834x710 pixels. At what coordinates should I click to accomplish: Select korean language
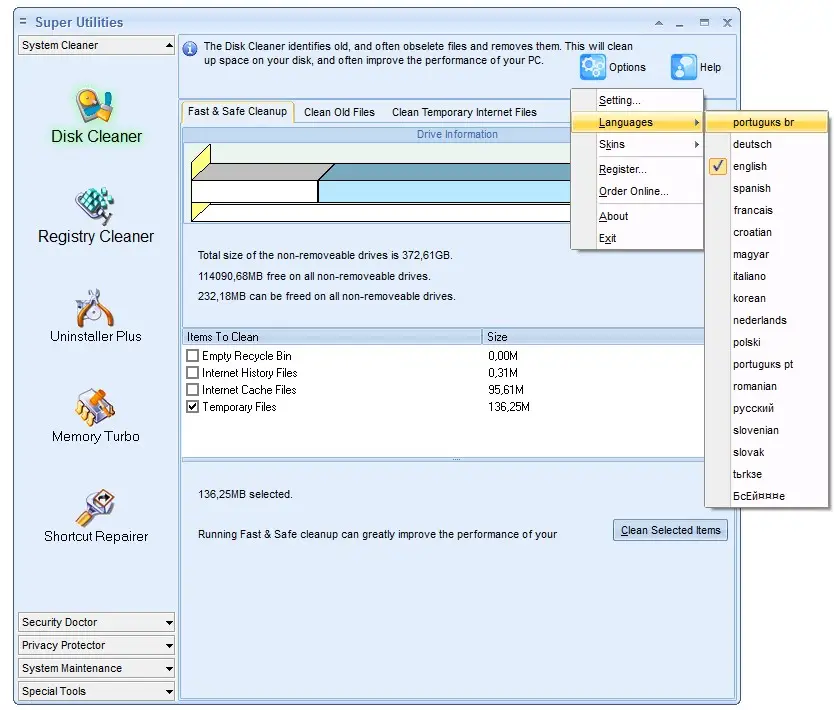(x=766, y=298)
